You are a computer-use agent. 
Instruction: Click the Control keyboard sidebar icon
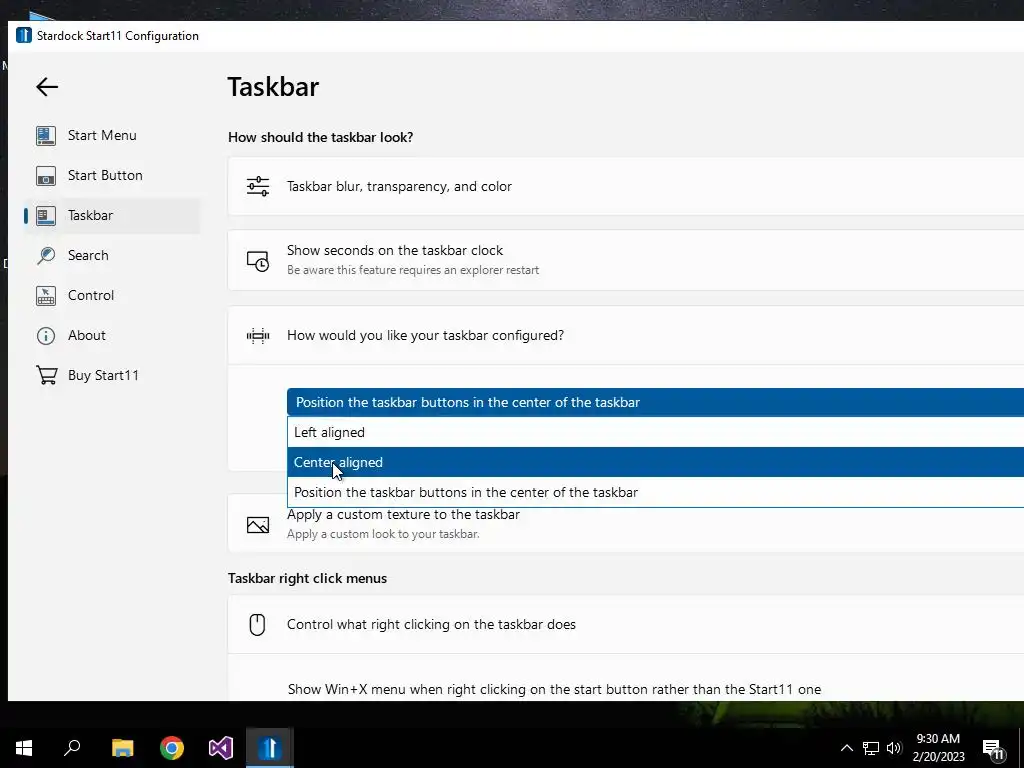pyautogui.click(x=46, y=295)
